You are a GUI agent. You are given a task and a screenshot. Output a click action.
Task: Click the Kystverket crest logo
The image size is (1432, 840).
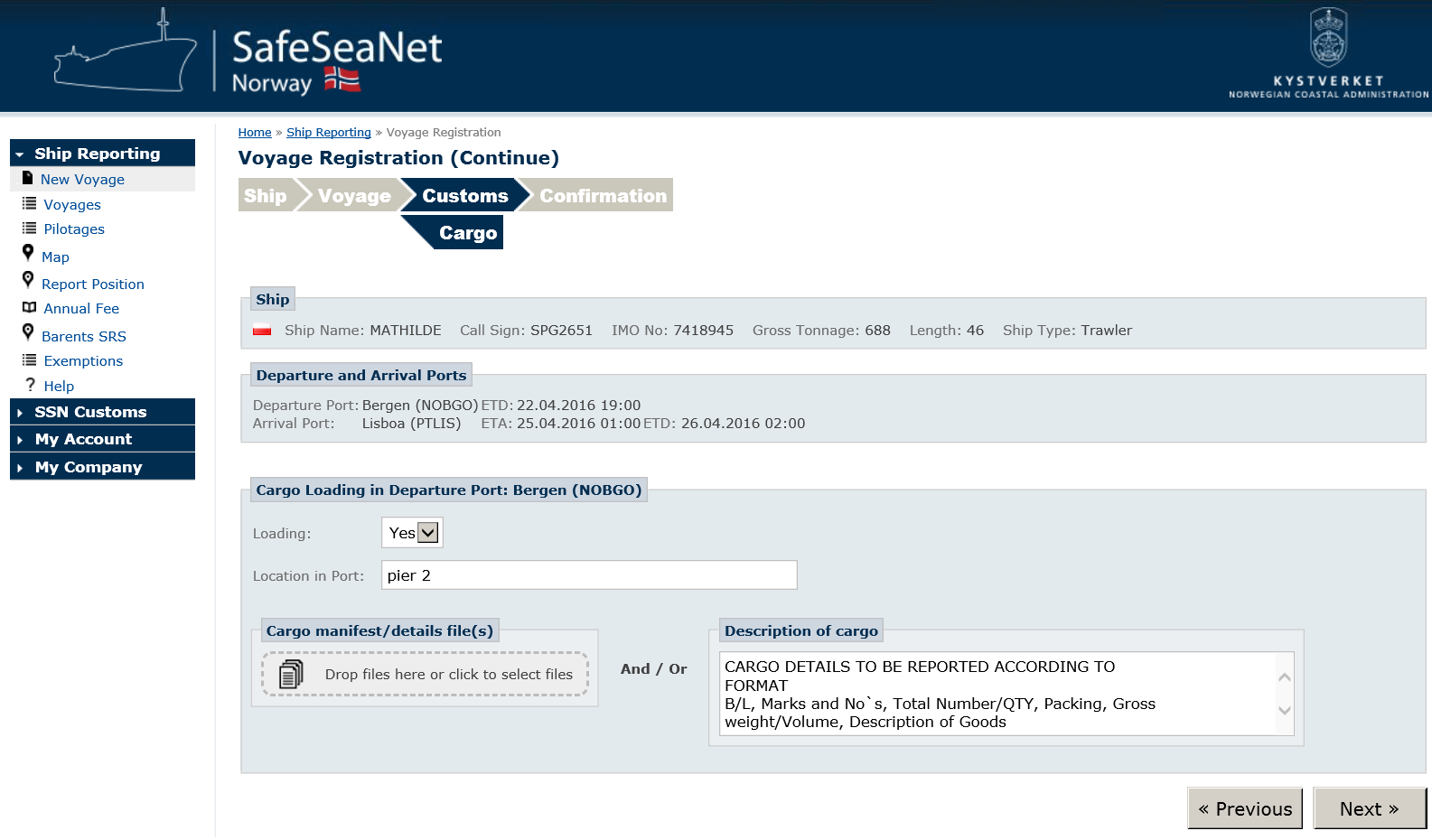(x=1328, y=37)
